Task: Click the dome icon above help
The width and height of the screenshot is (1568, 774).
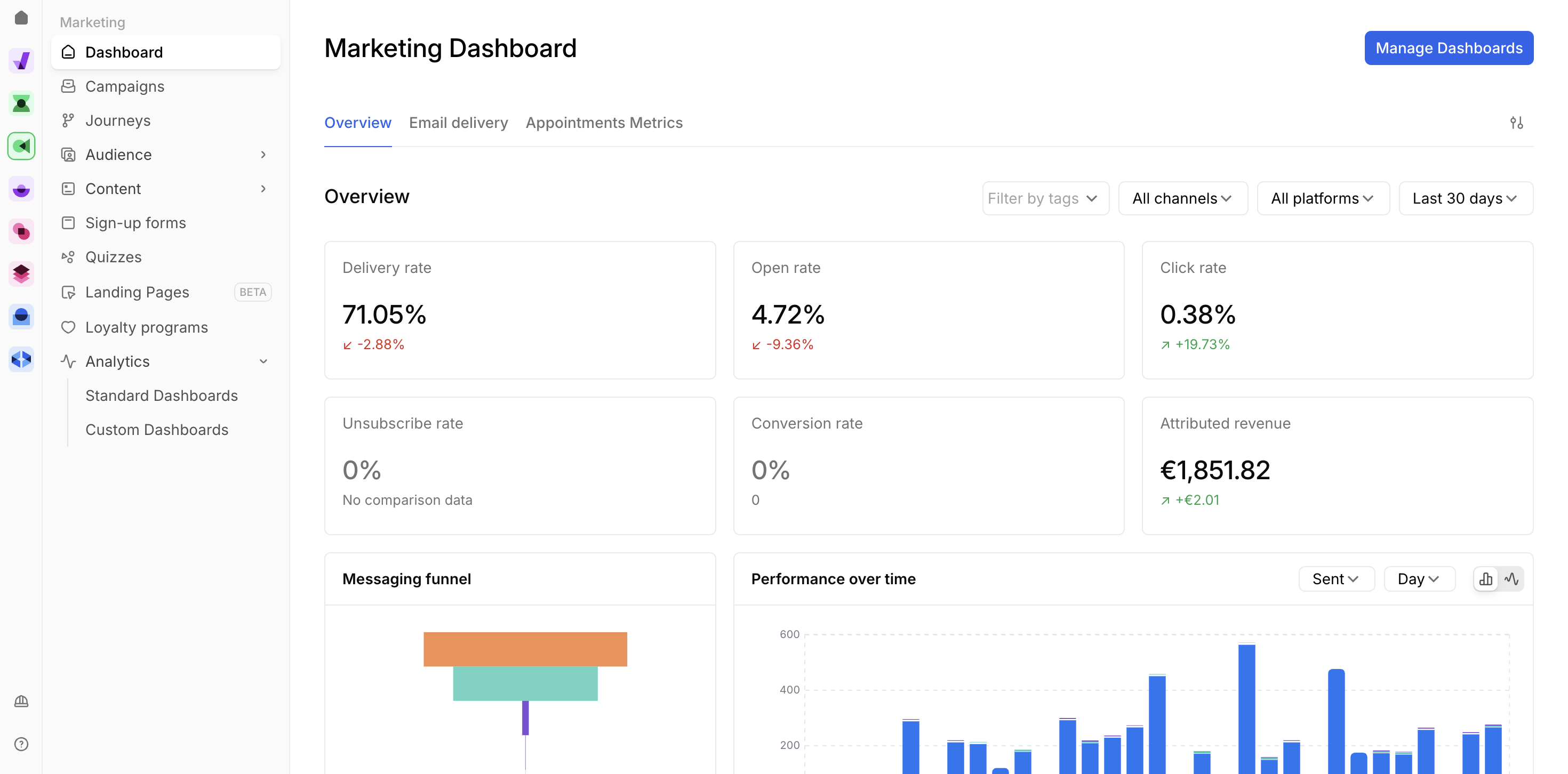Action: (21, 701)
